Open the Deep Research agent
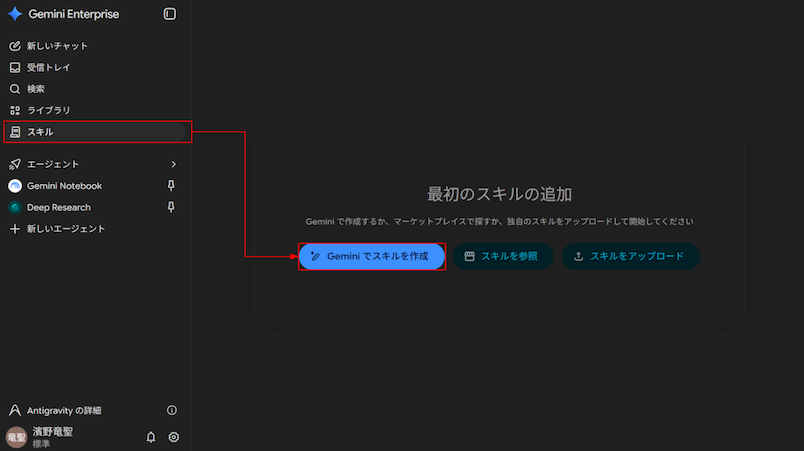This screenshot has width=804, height=451. 59,208
